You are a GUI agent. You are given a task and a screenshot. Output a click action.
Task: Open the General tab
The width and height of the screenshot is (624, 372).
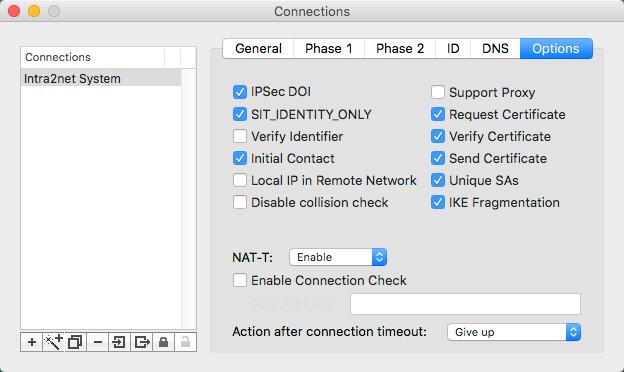[x=258, y=49]
